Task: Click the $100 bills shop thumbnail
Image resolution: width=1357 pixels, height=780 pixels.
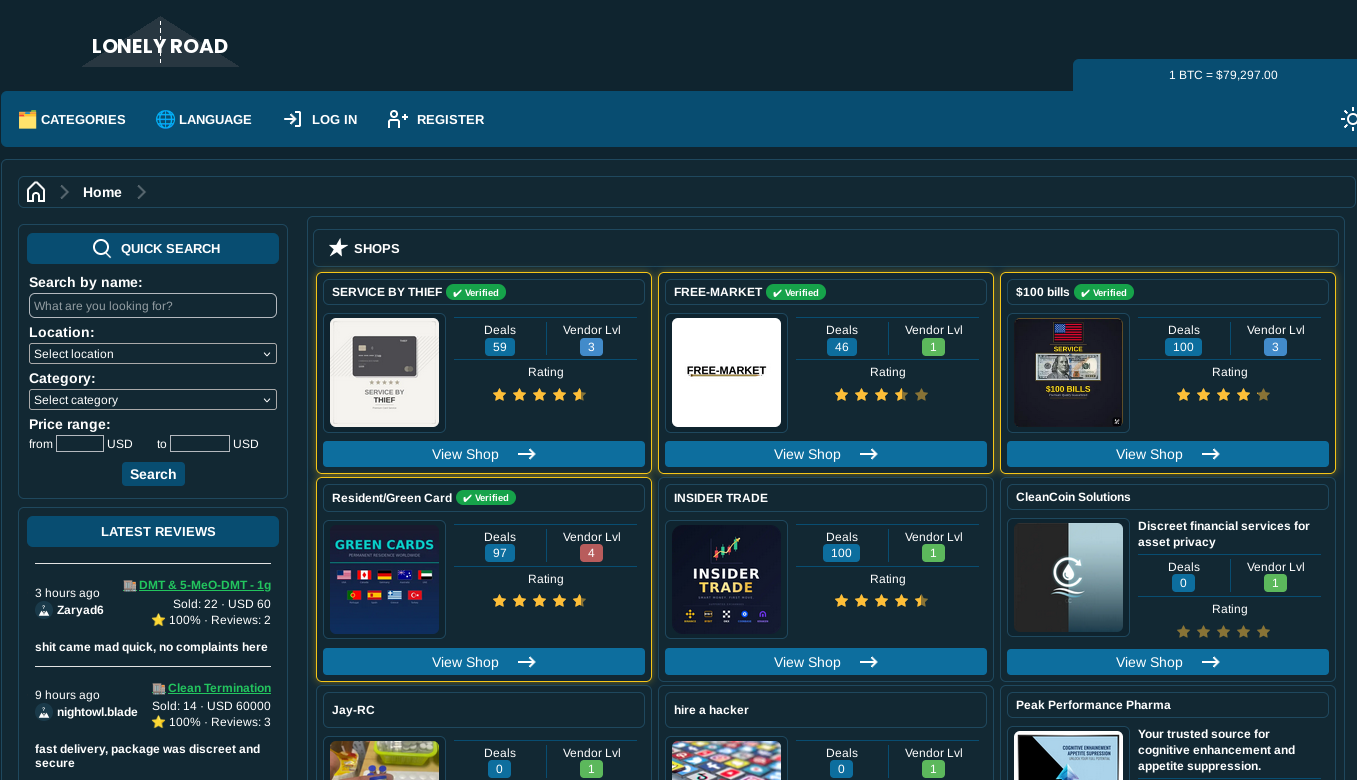Action: tap(1068, 373)
